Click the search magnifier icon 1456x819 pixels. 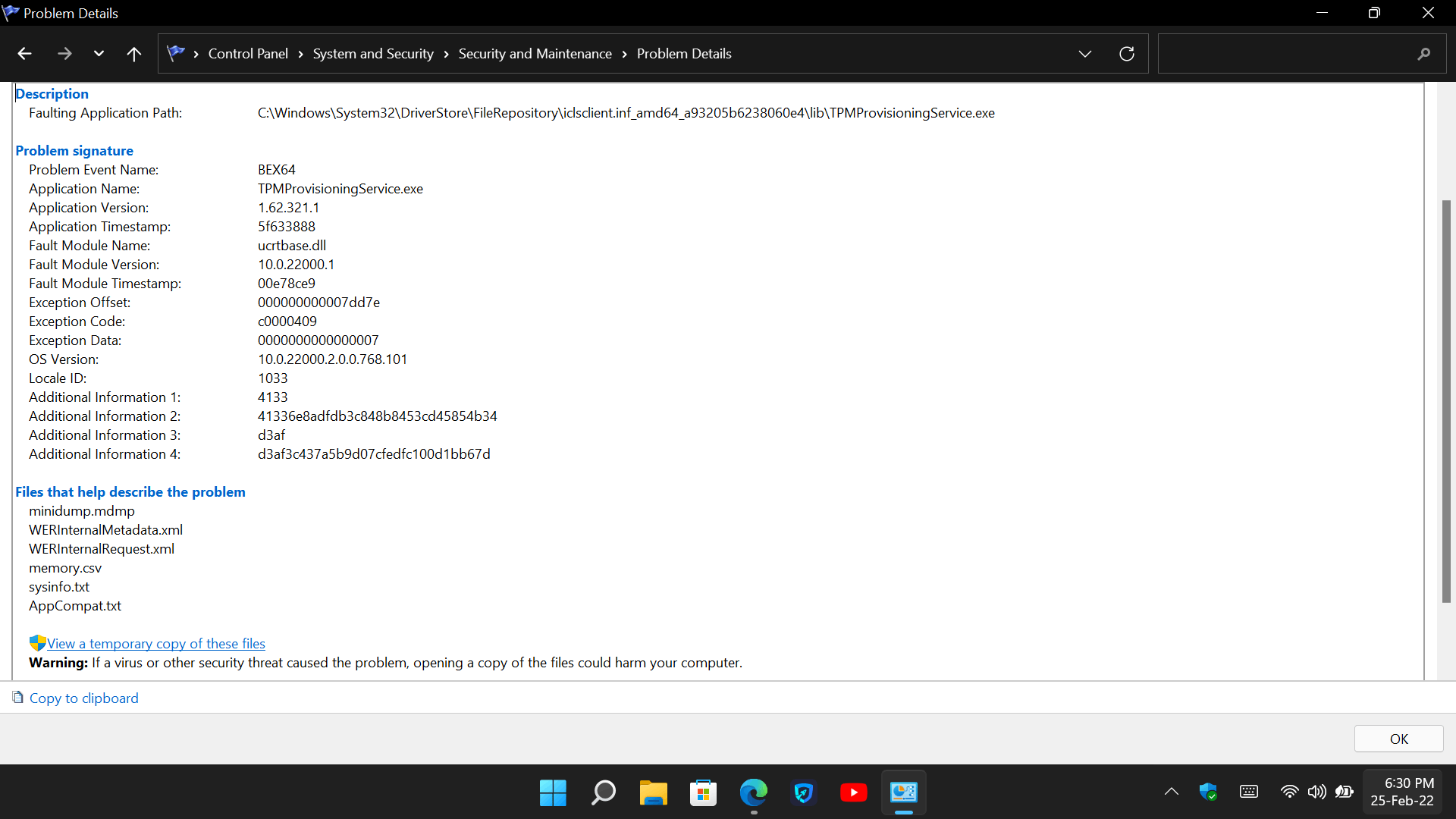click(x=1423, y=54)
